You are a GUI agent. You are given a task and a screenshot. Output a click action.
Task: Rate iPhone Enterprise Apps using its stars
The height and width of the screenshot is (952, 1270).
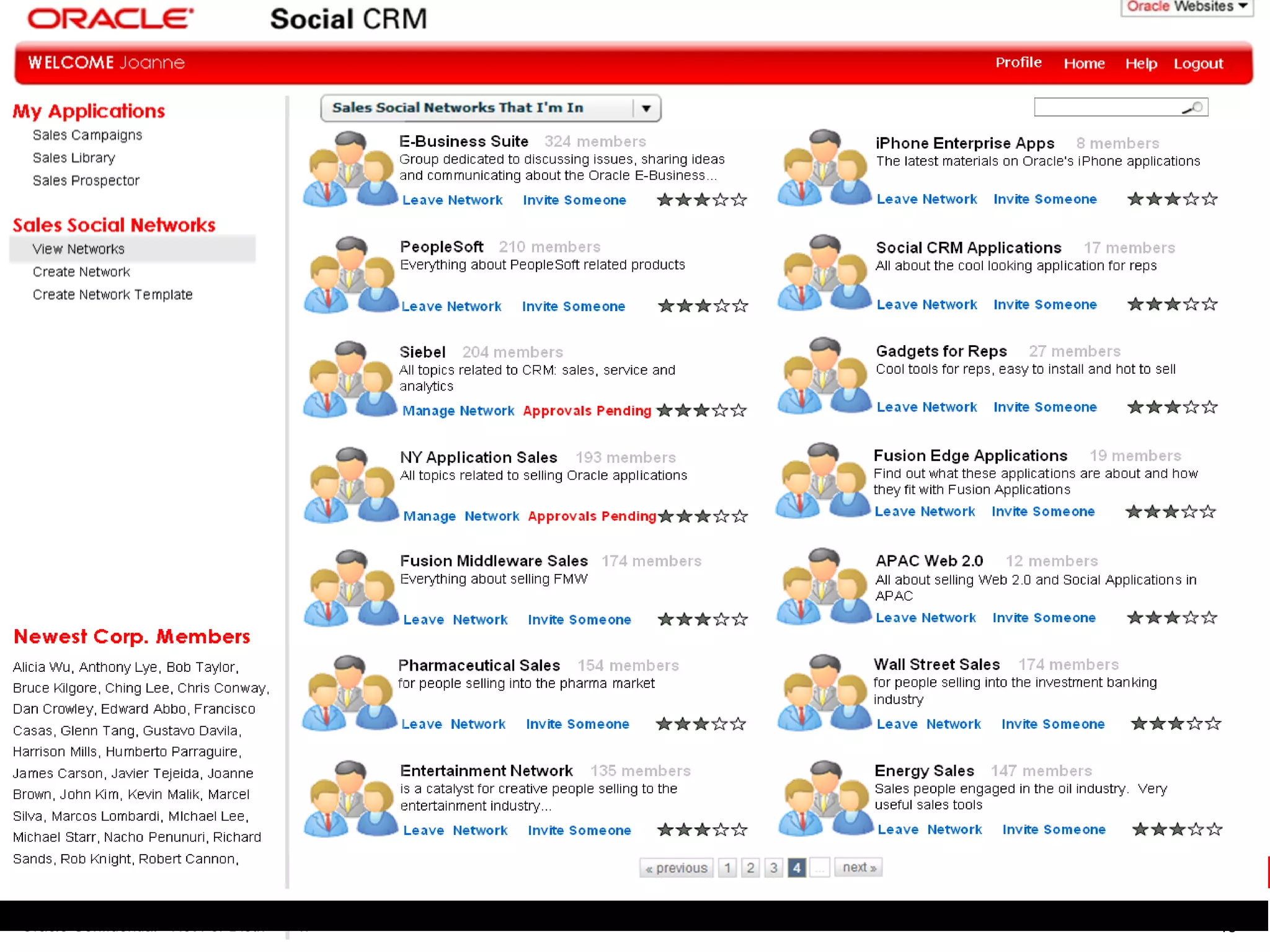click(1172, 199)
